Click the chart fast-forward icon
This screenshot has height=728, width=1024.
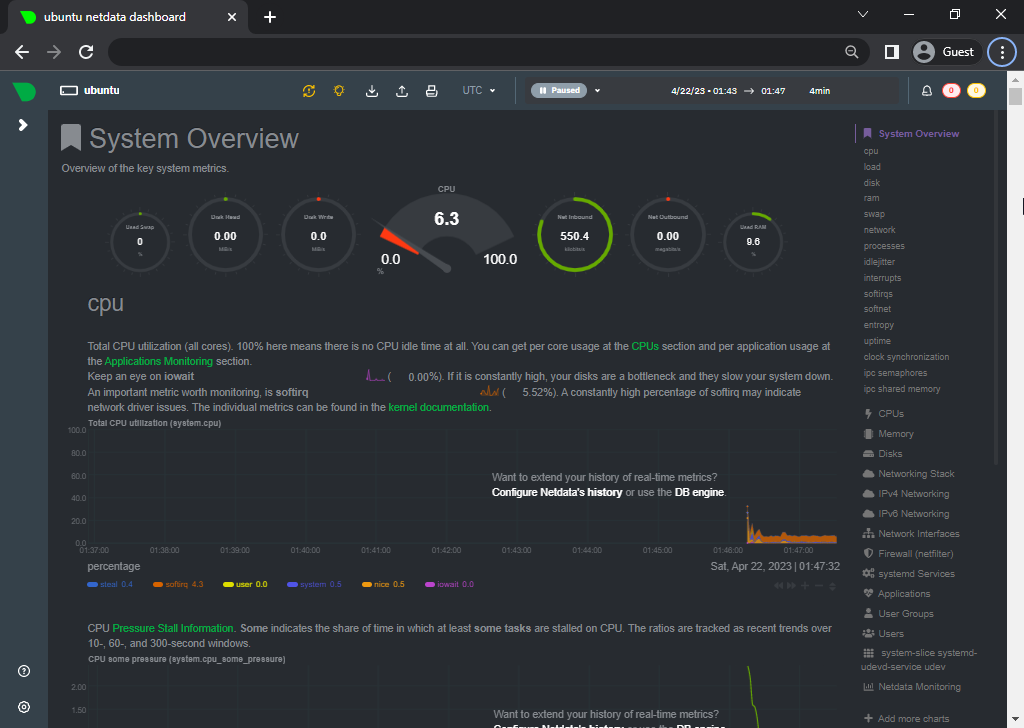point(792,586)
